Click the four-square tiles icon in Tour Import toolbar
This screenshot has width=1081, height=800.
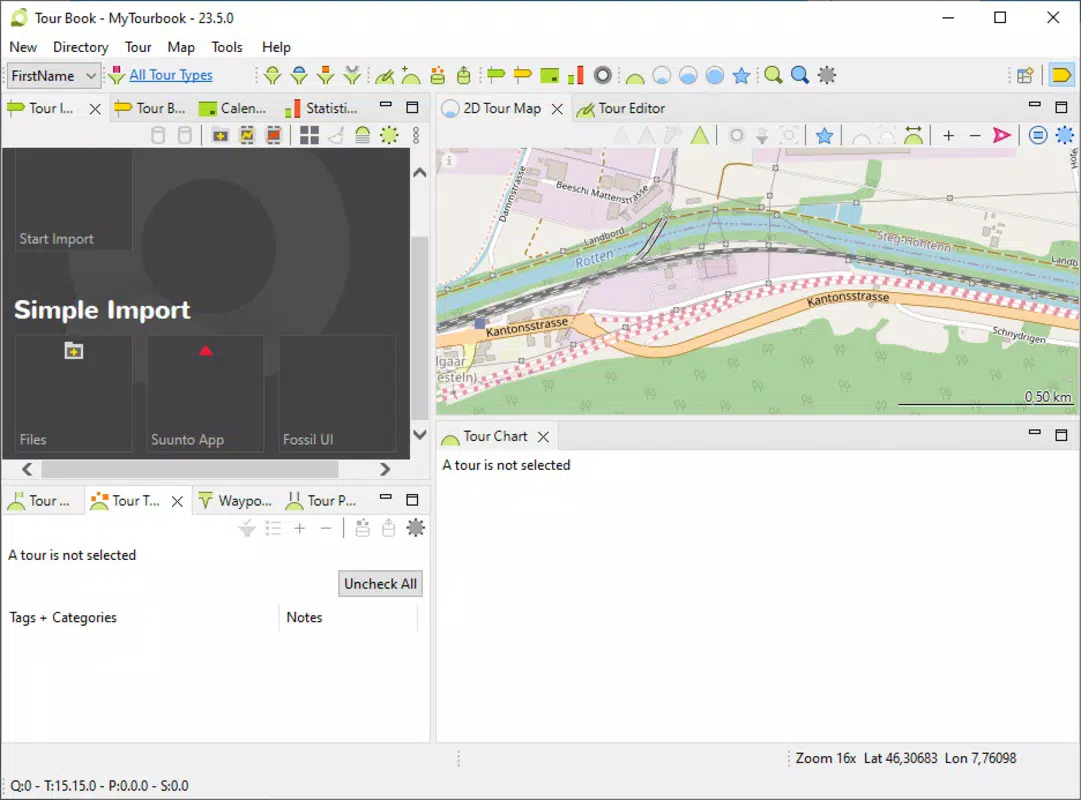[x=310, y=135]
